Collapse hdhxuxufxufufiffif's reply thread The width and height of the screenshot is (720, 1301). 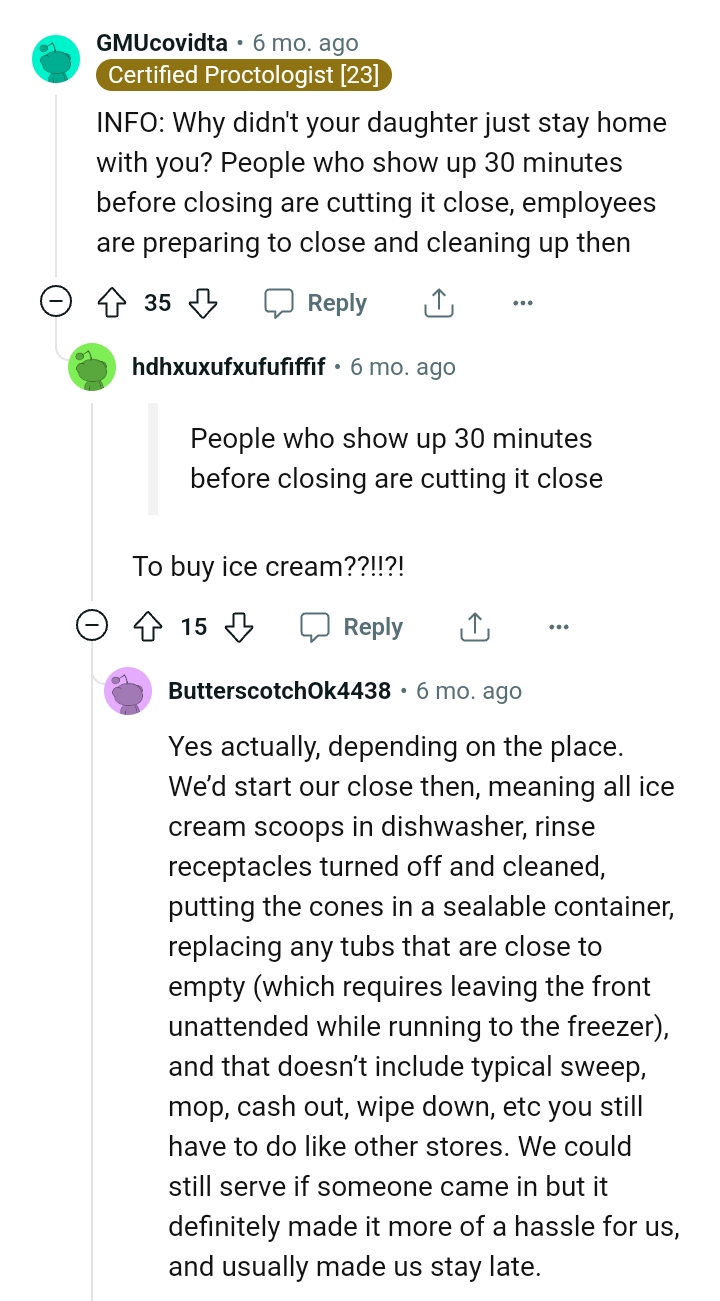92,627
